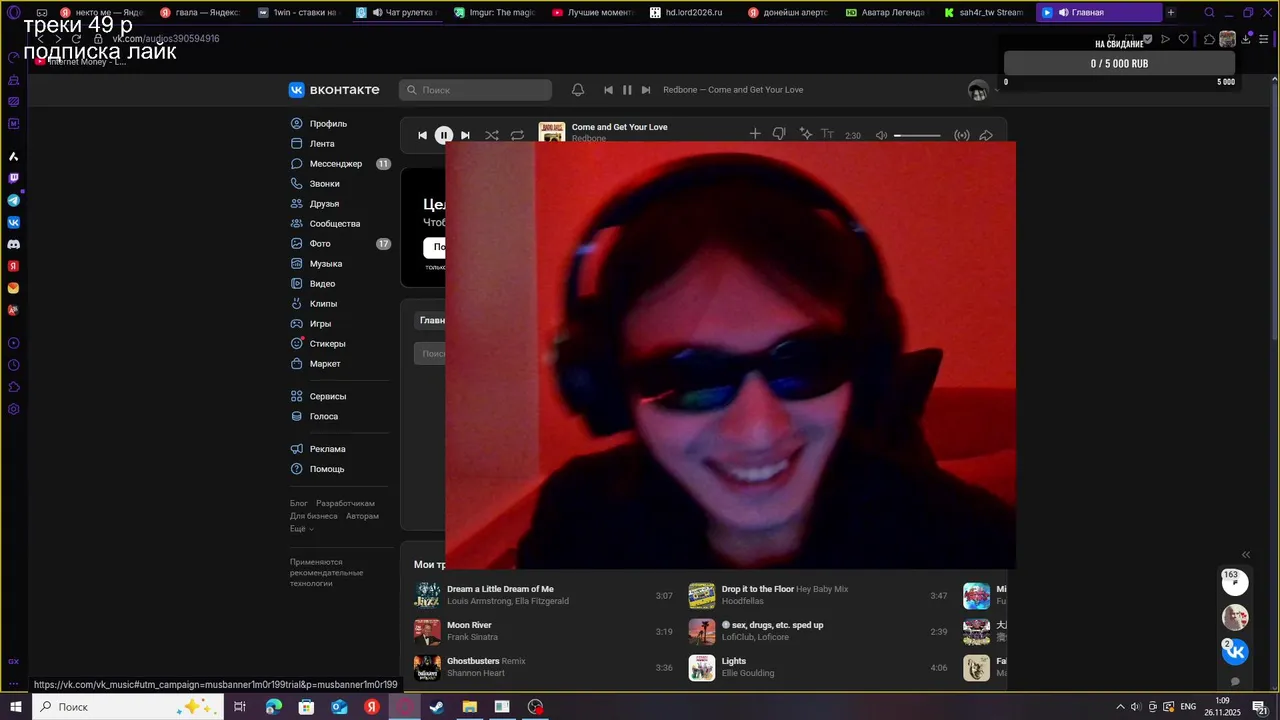Play sex, drugs, etc. sped up track

[x=702, y=632]
